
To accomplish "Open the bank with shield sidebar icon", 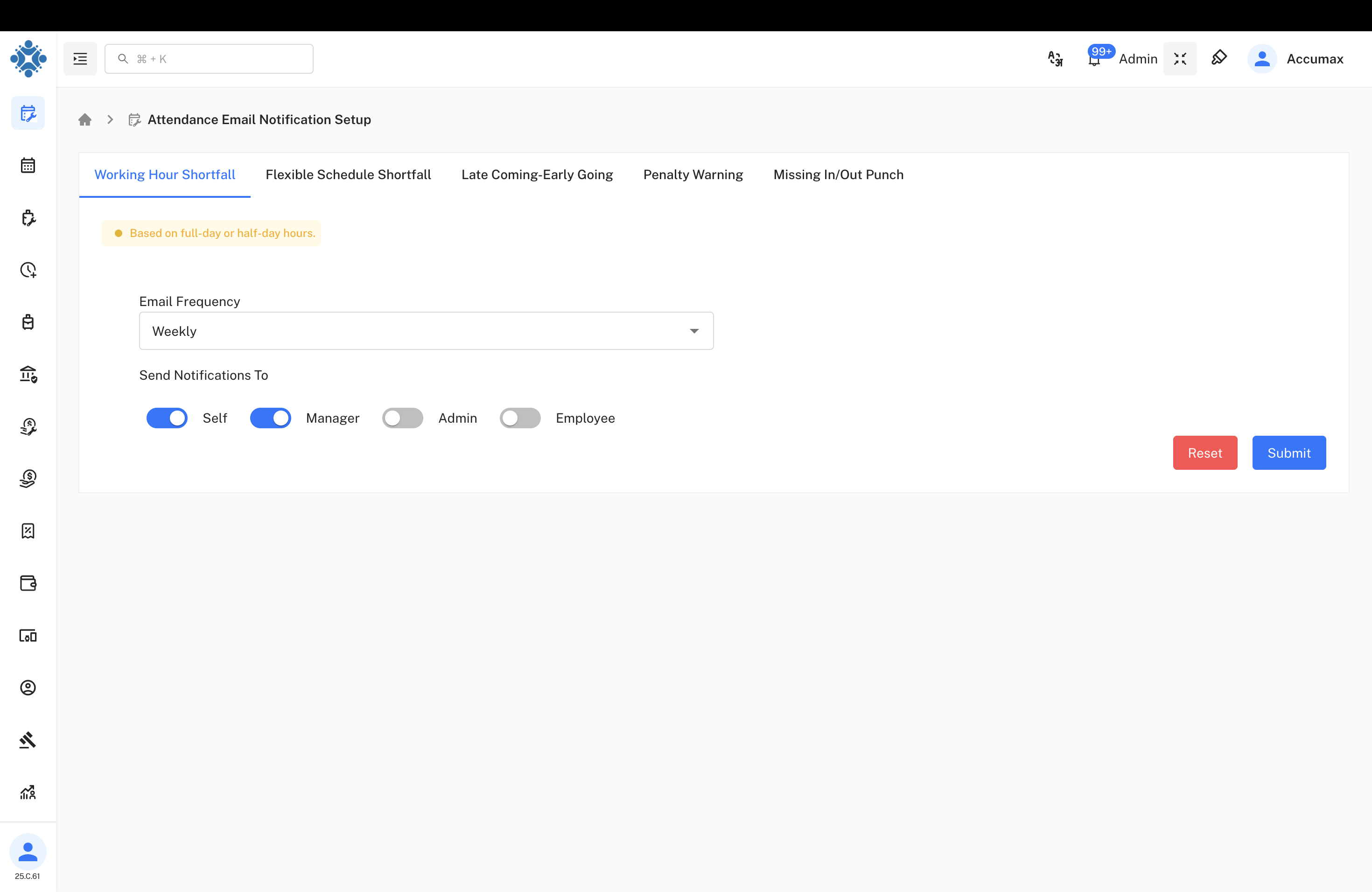I will [x=28, y=375].
